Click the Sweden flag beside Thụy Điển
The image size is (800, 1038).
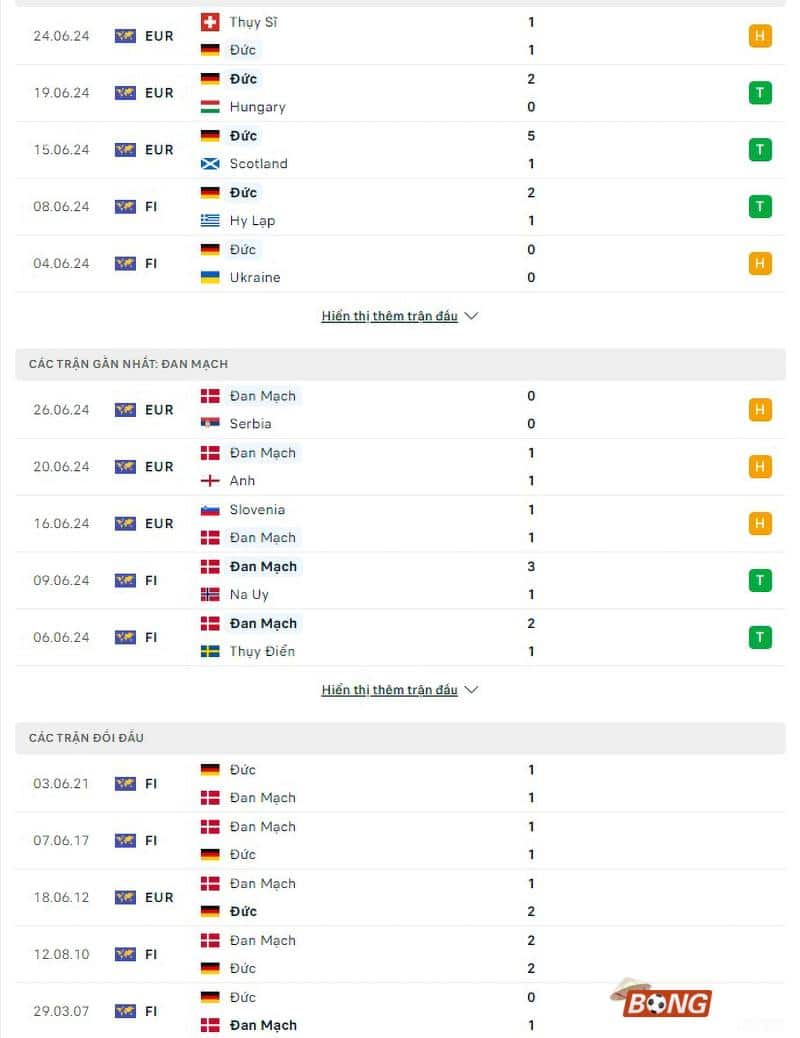210,652
